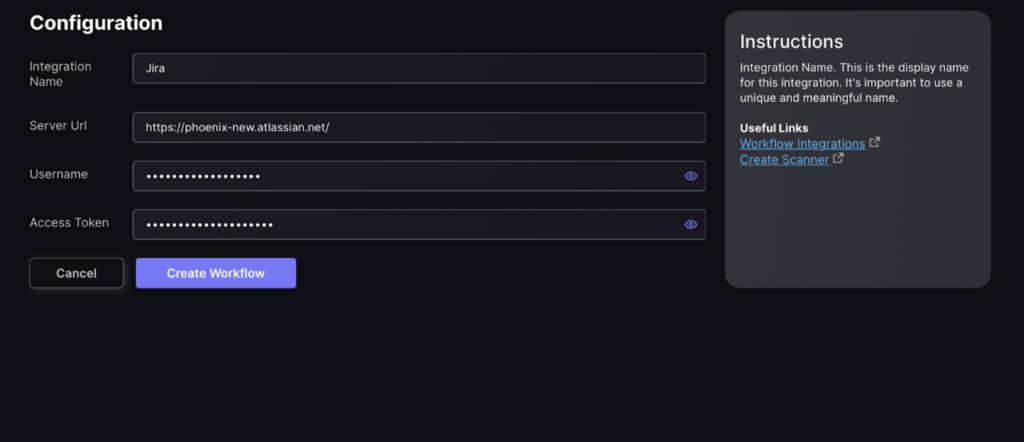
Task: Click external-link icon beside Create Scanner
Action: tap(839, 158)
